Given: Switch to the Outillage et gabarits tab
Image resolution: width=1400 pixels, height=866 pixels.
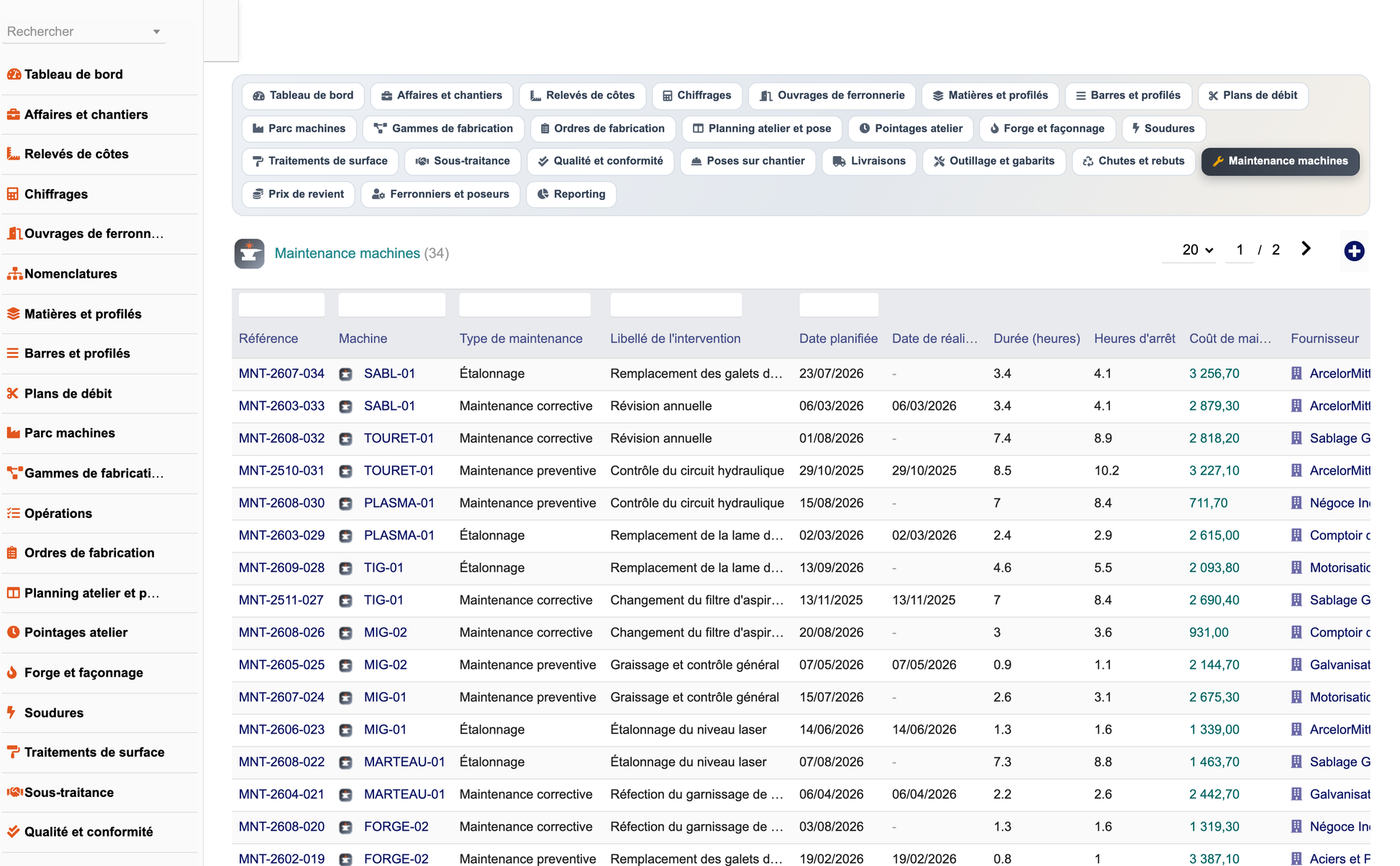Looking at the screenshot, I should tap(994, 161).
